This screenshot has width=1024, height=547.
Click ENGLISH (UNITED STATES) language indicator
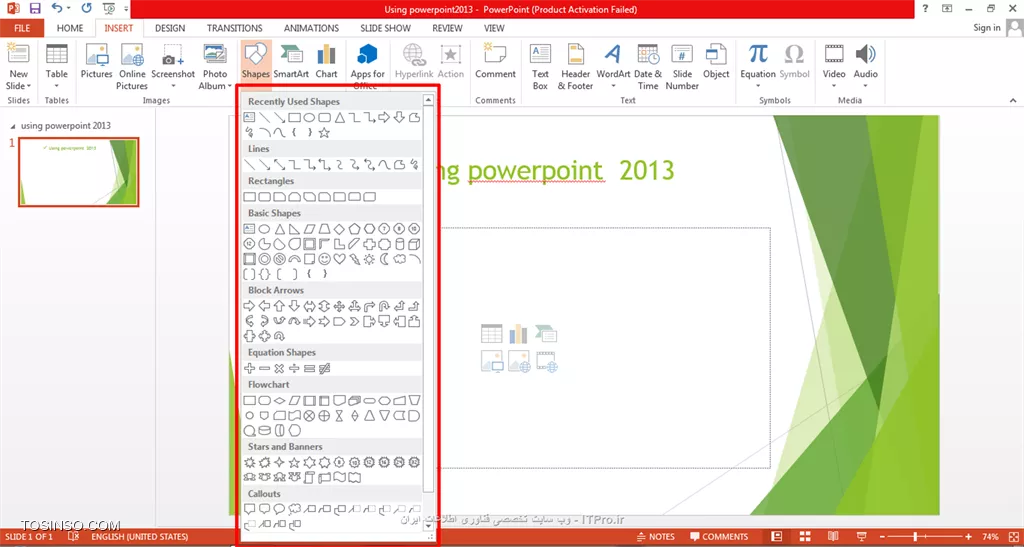coord(139,537)
